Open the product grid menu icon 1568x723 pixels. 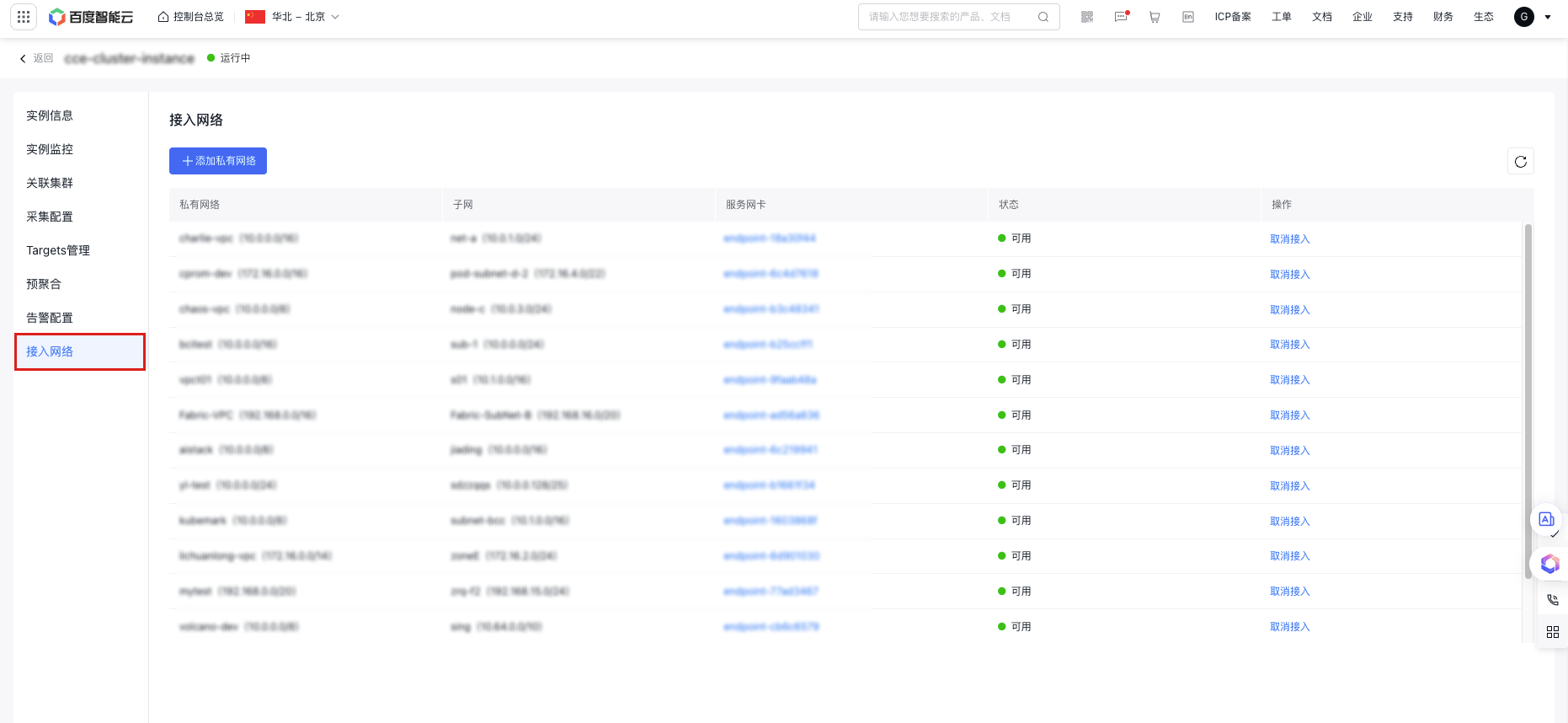coord(24,17)
